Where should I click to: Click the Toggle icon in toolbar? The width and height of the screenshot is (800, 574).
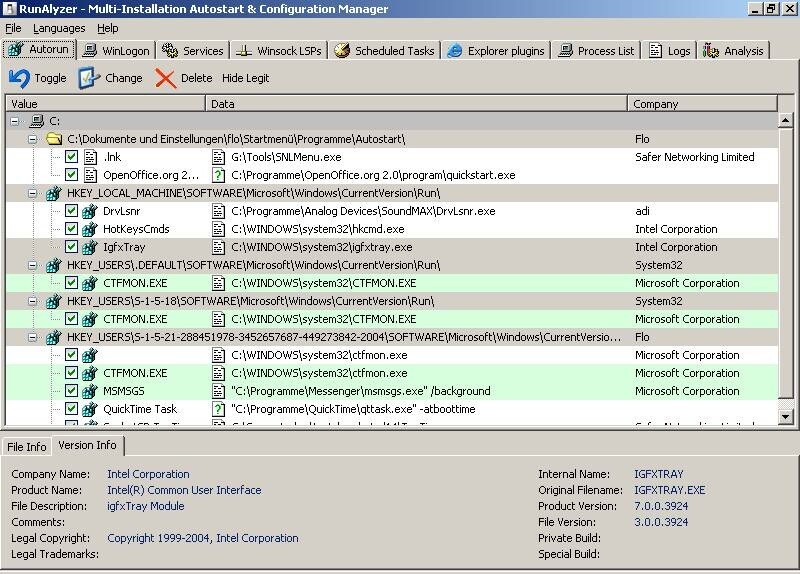coord(19,78)
